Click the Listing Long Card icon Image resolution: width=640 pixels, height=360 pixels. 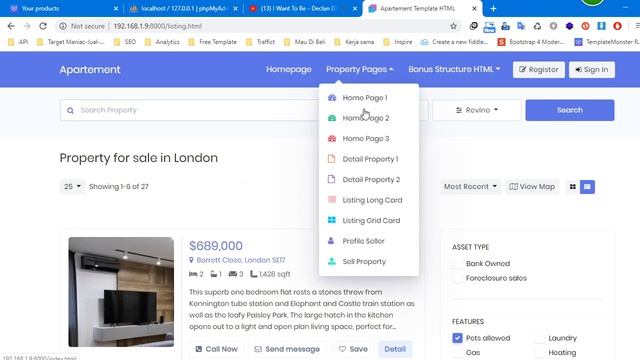click(332, 200)
